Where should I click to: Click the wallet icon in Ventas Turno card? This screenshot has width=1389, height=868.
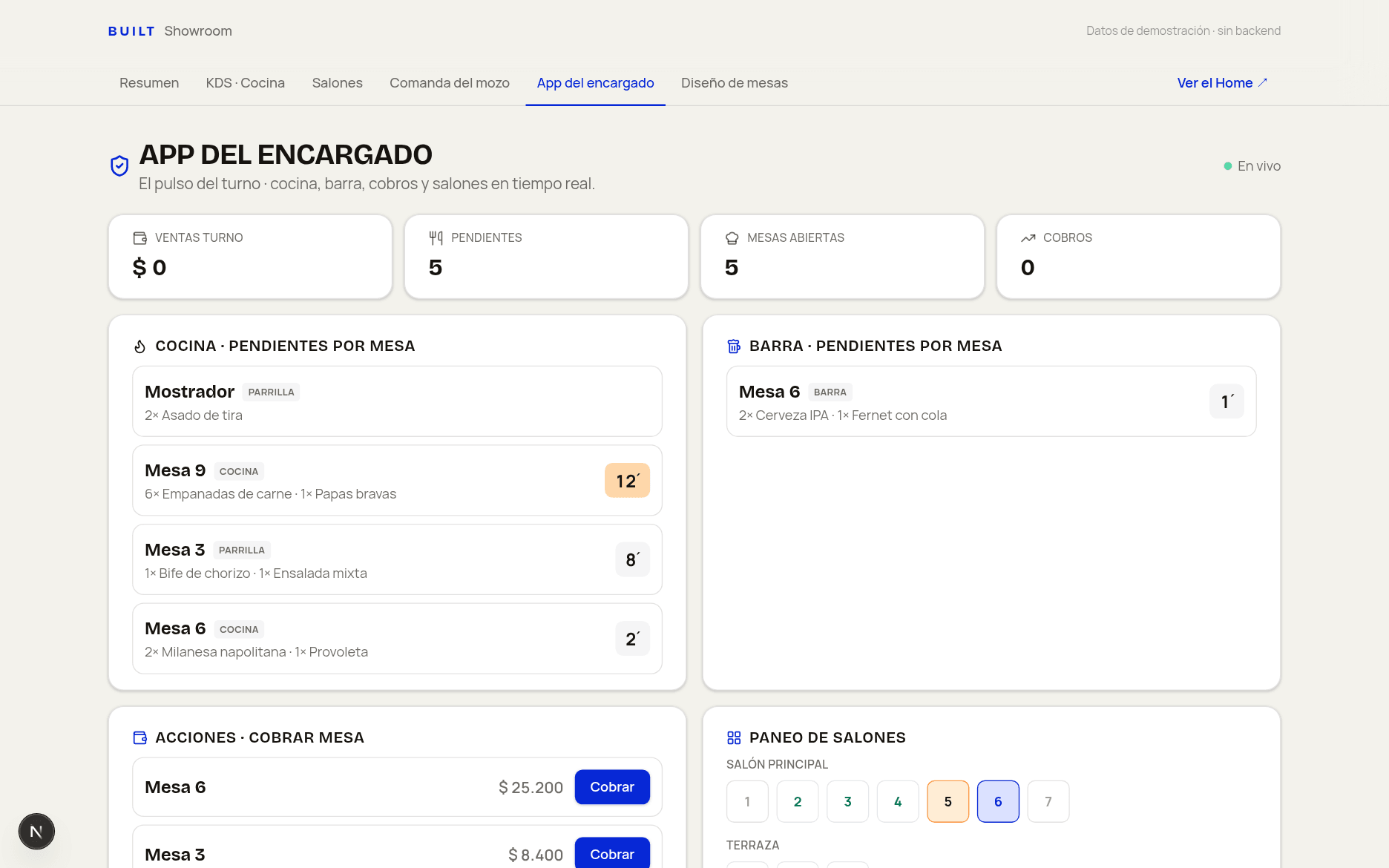pyautogui.click(x=139, y=238)
